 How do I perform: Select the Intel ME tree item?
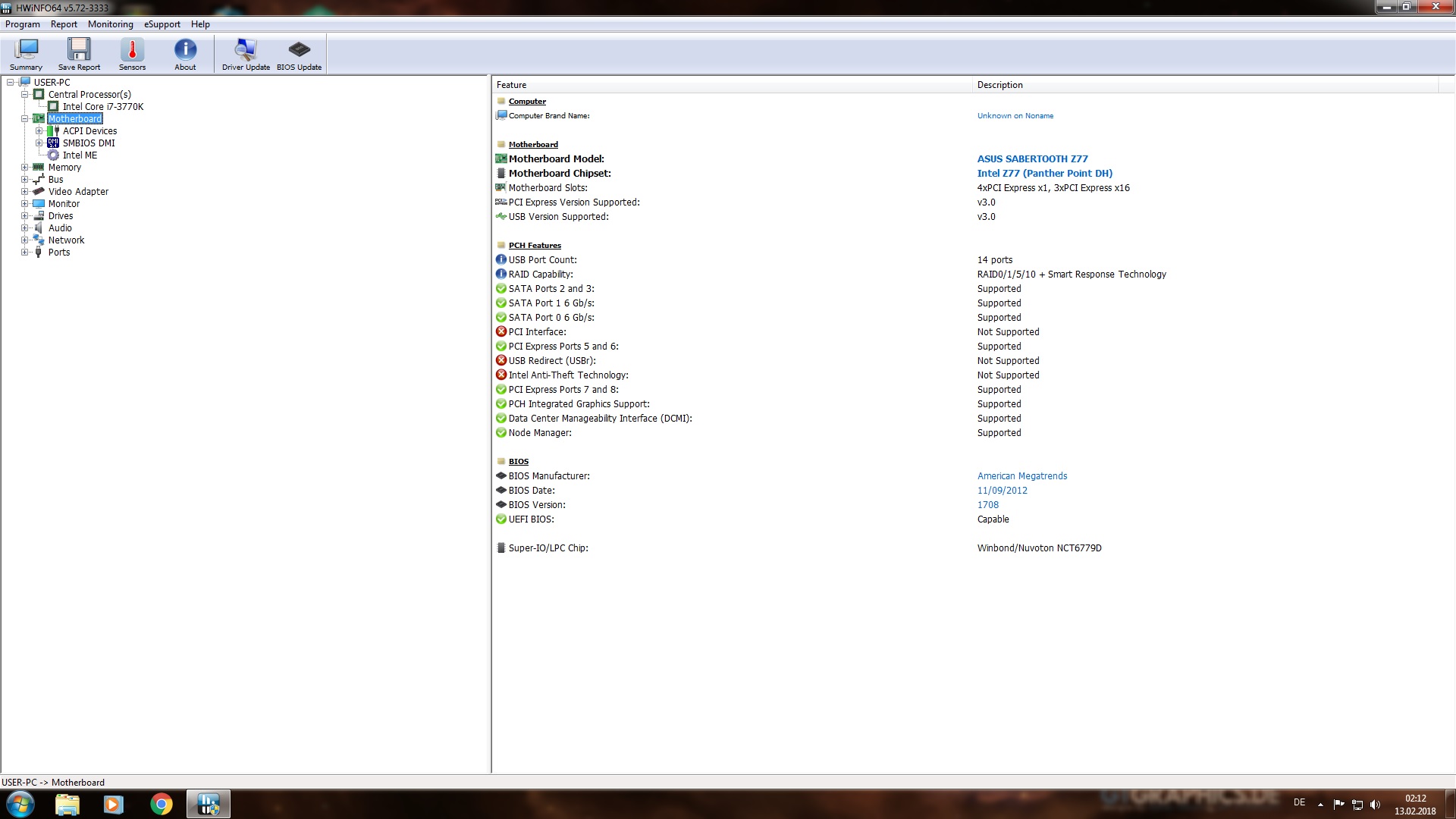coord(80,155)
